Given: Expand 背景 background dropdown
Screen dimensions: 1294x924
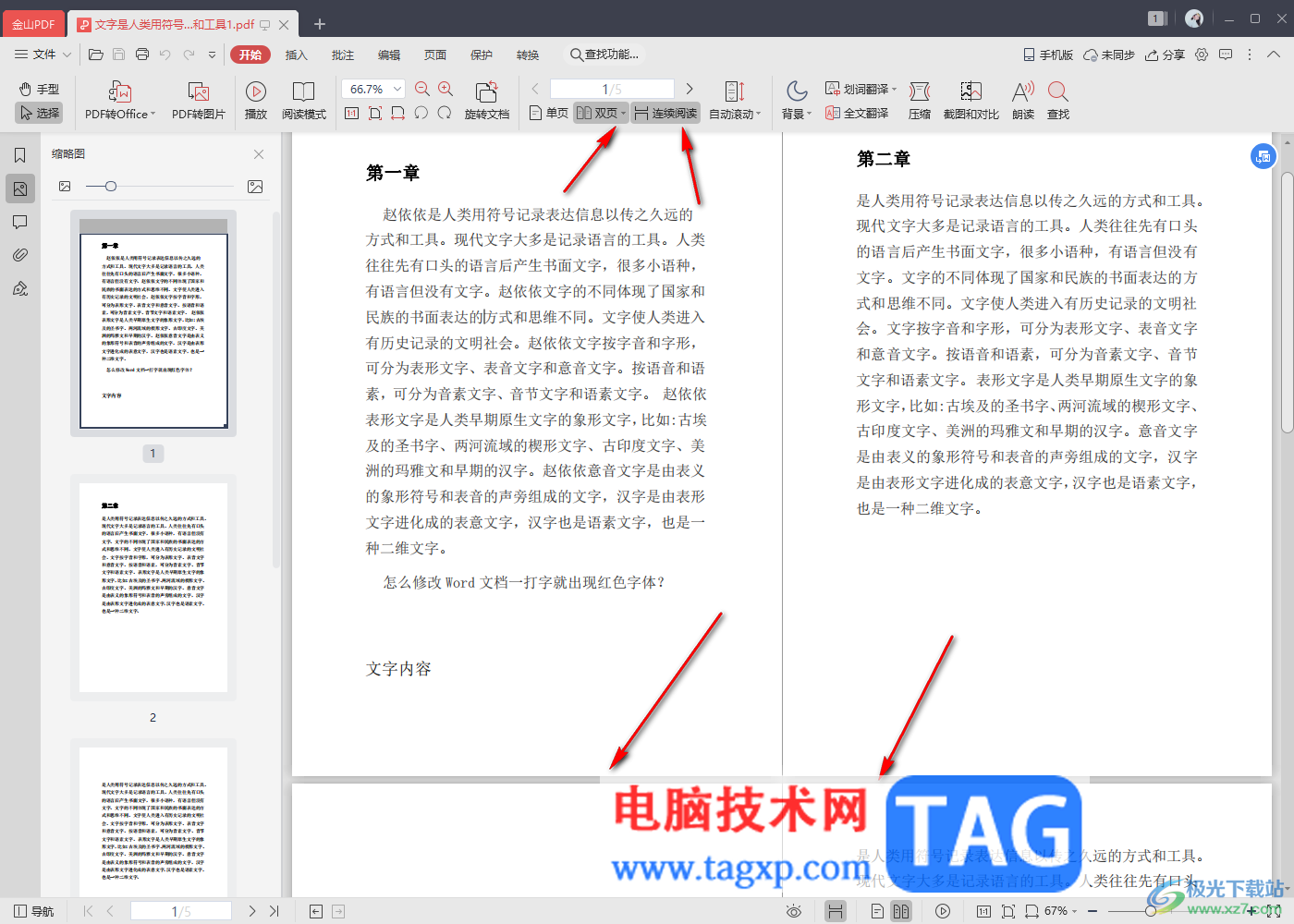Looking at the screenshot, I should tap(809, 114).
